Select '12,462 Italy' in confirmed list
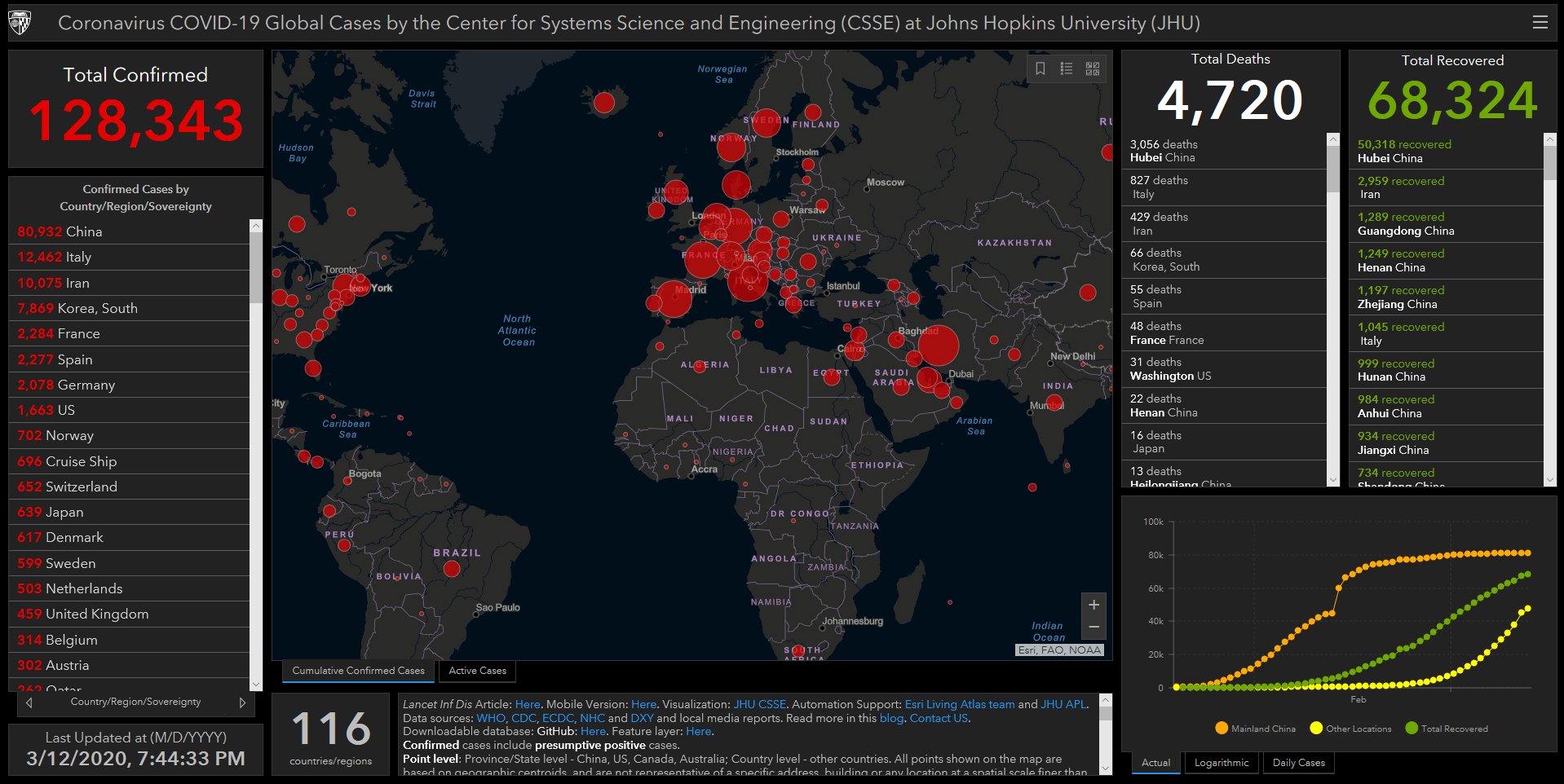Viewport: 1564px width, 784px height. point(129,258)
